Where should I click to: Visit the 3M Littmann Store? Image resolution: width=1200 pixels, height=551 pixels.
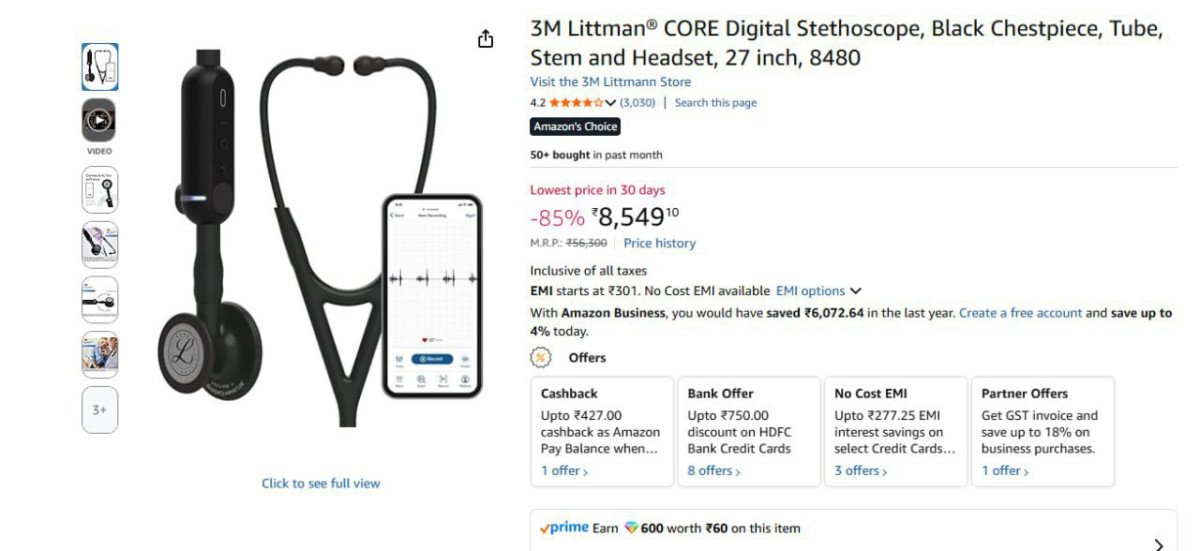pos(610,82)
